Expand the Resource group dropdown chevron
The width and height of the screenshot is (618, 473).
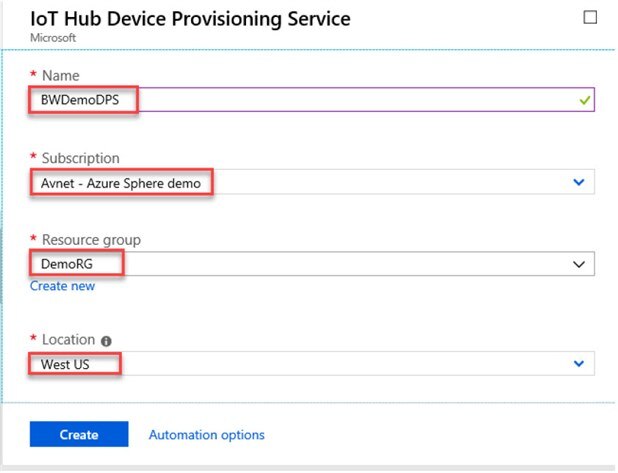(578, 264)
